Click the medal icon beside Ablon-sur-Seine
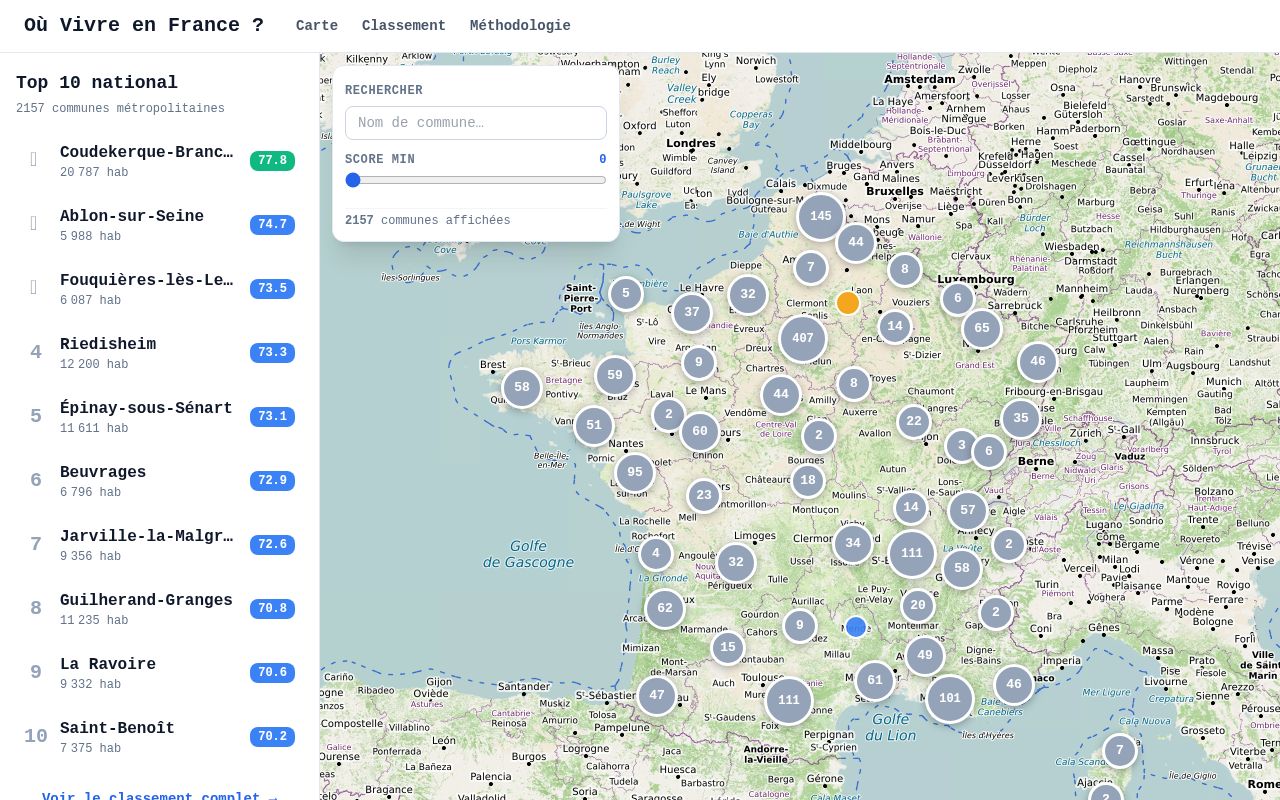This screenshot has height=800, width=1280. 34,224
